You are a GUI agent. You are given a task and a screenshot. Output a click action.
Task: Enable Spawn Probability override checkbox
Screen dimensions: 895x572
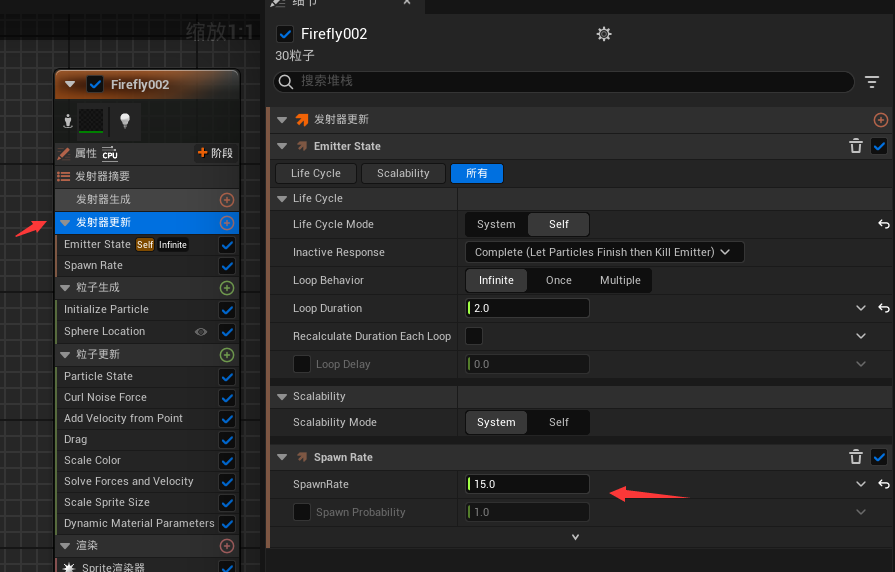point(301,512)
